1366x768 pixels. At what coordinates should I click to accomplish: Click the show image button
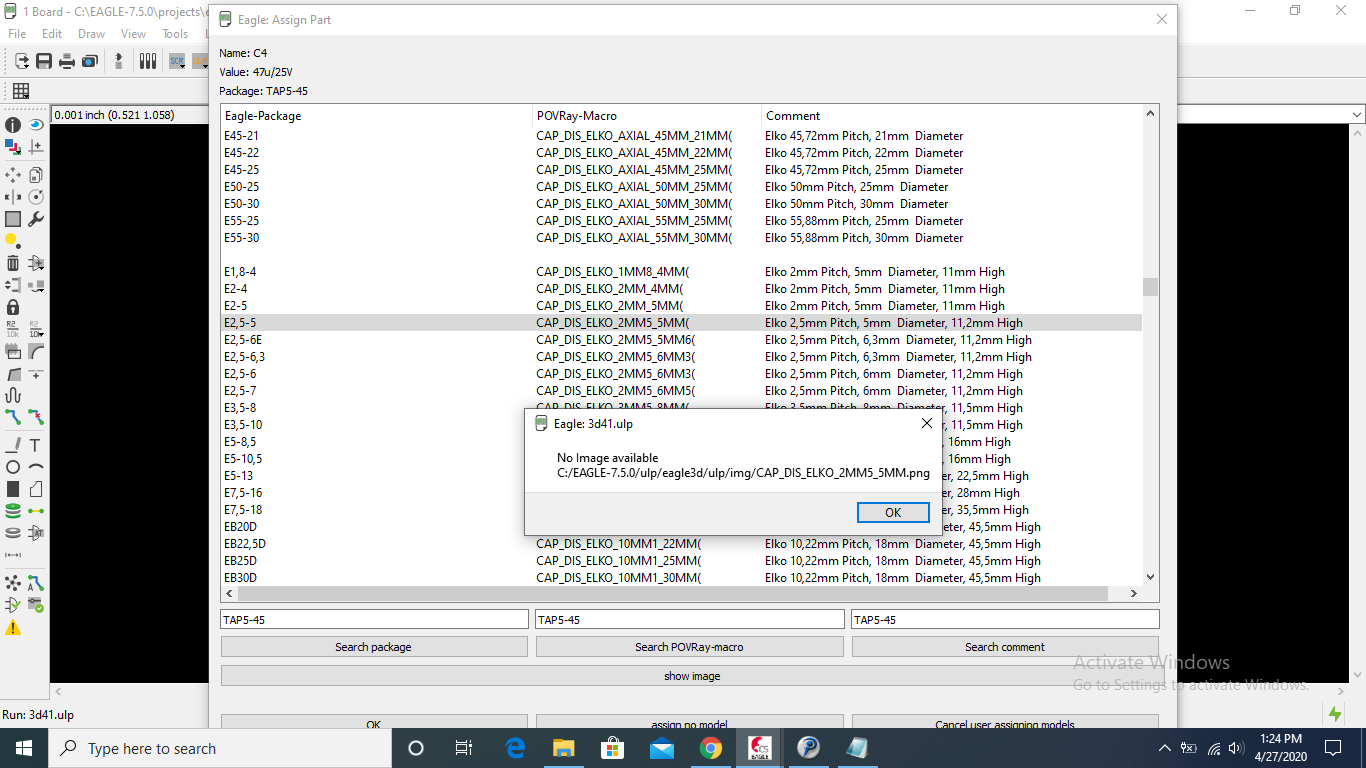coord(690,676)
